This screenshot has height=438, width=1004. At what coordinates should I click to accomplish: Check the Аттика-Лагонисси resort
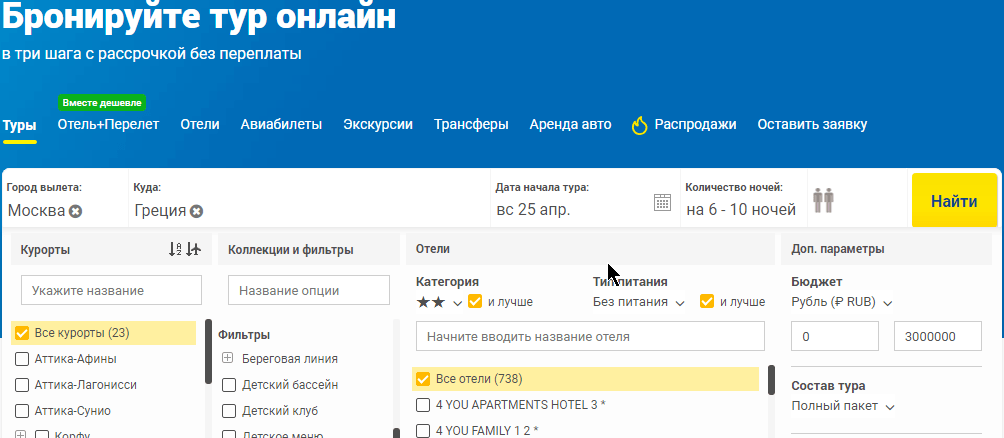tap(22, 385)
